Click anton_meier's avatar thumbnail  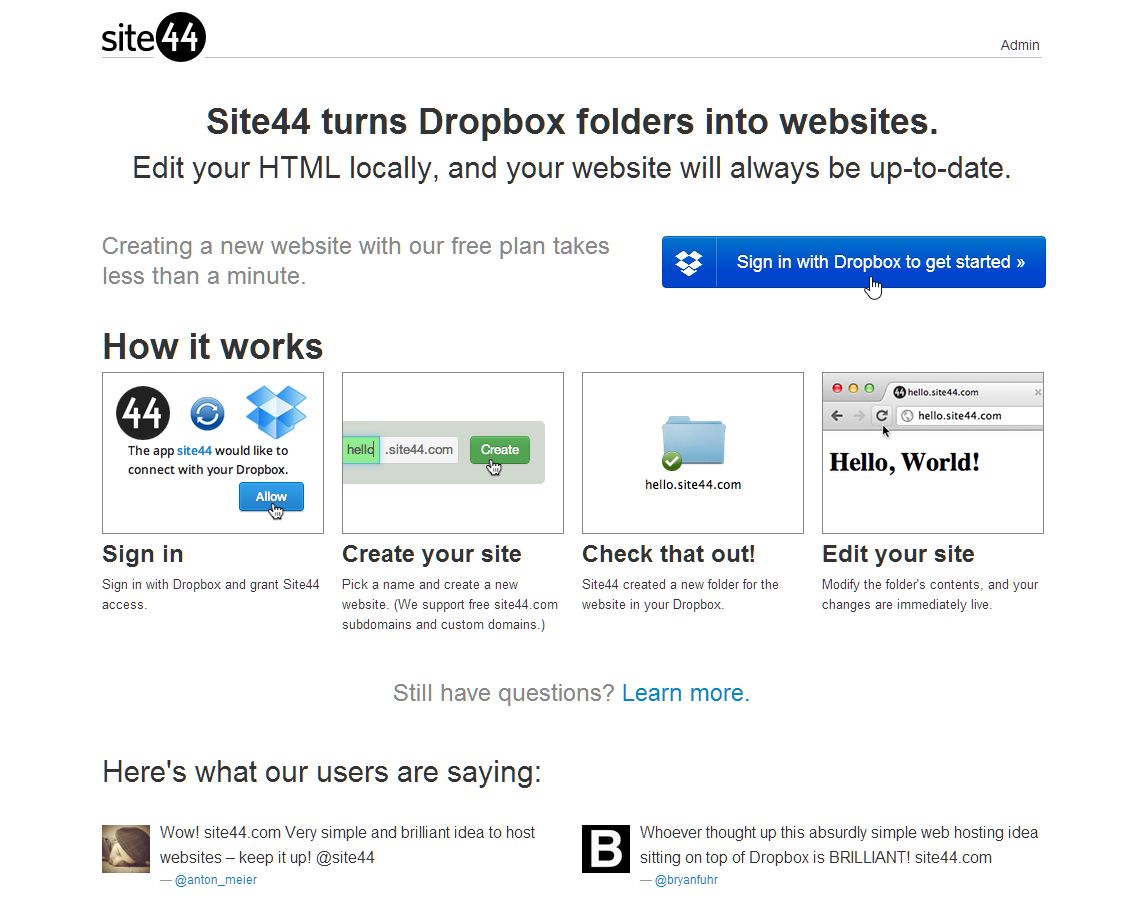pyautogui.click(x=126, y=849)
